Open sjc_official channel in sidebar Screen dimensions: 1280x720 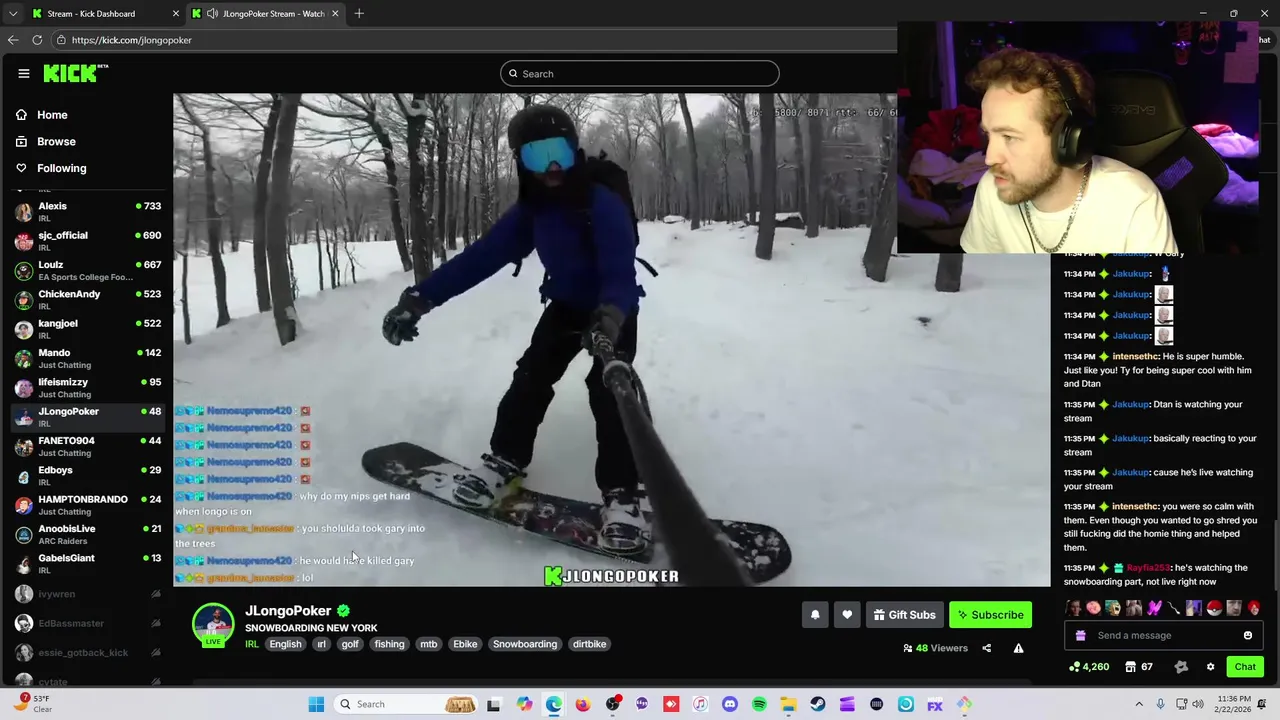(88, 241)
